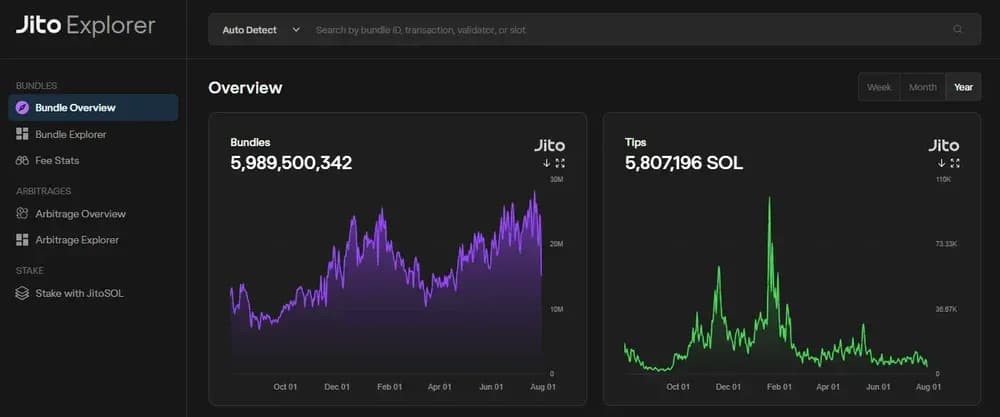Switch chart range to Month
Viewport: 1000px width, 417px height.
pyautogui.click(x=922, y=87)
